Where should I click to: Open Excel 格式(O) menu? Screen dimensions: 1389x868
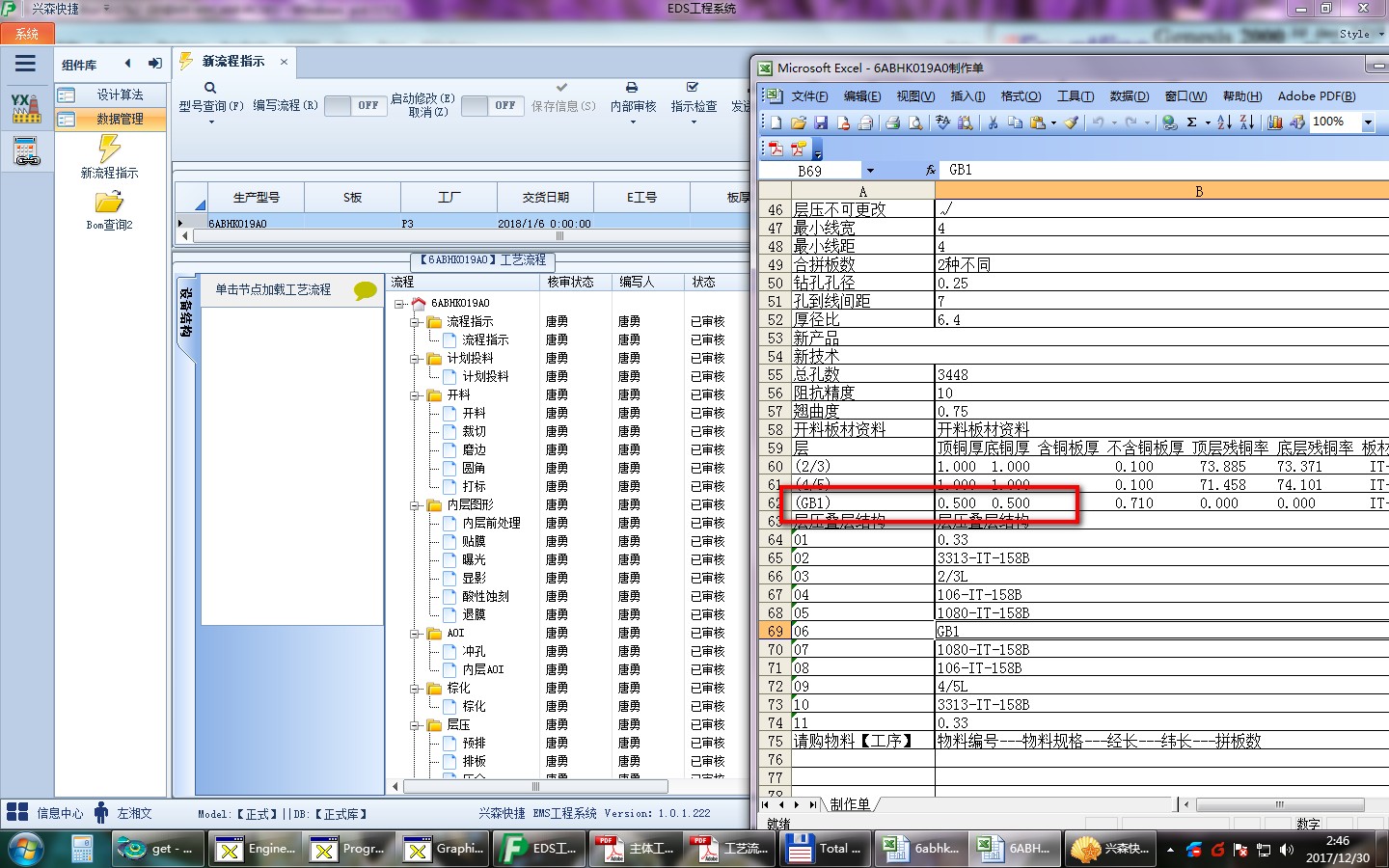1021,96
